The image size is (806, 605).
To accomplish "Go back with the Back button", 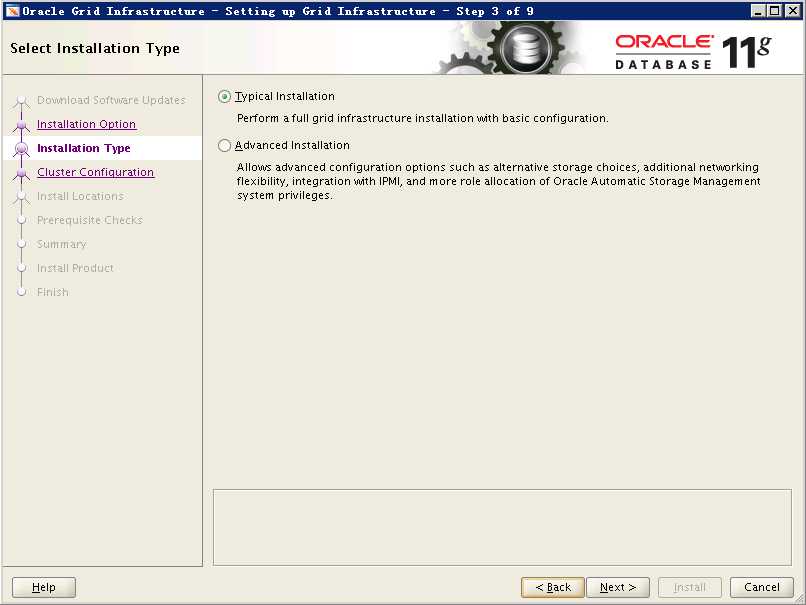I will pos(553,587).
